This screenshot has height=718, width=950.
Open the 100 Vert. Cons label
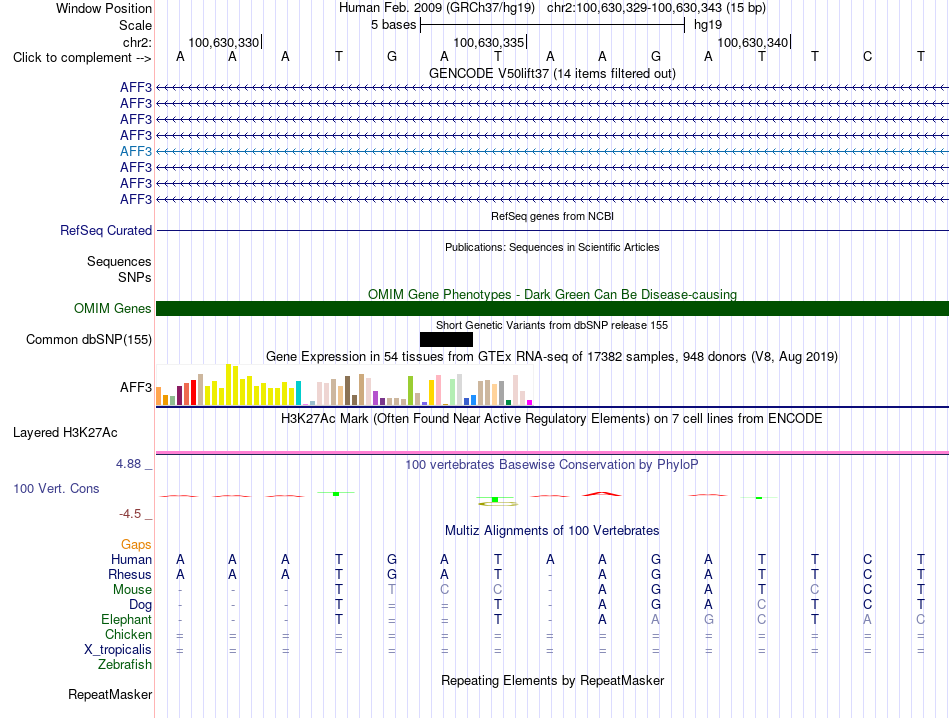click(x=56, y=488)
